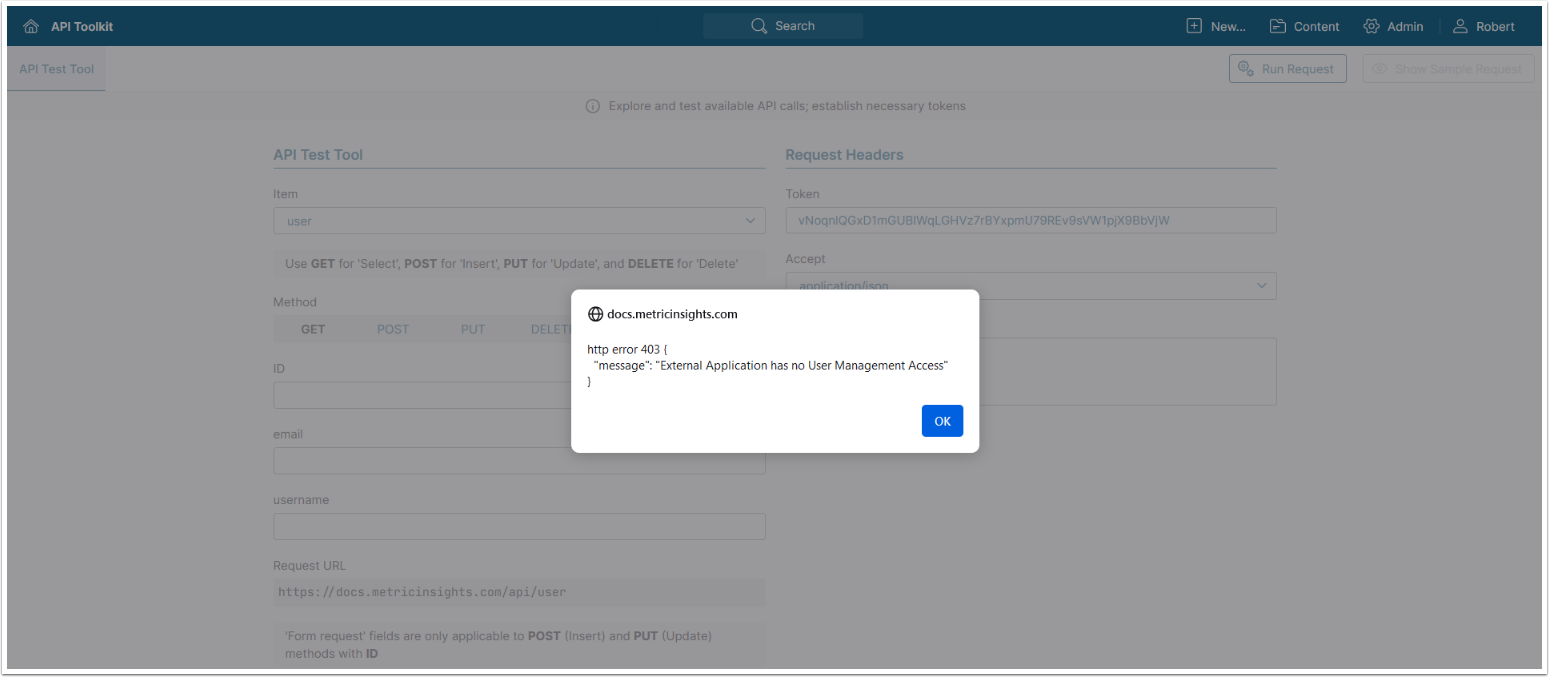The height and width of the screenshot is (677, 1549).
Task: Click the Run Request button label
Action: coord(1297,69)
